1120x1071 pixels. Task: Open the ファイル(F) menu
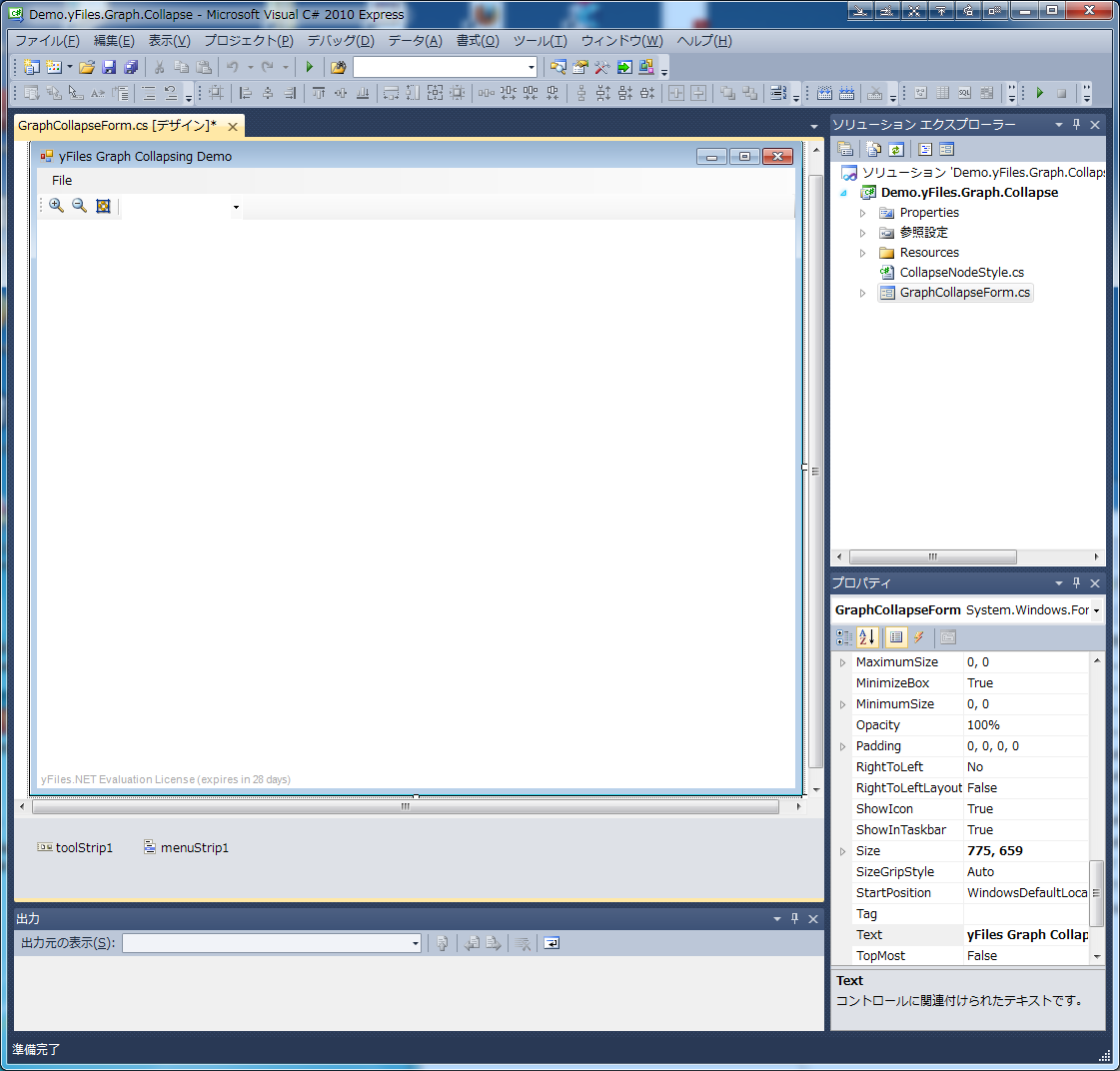47,41
